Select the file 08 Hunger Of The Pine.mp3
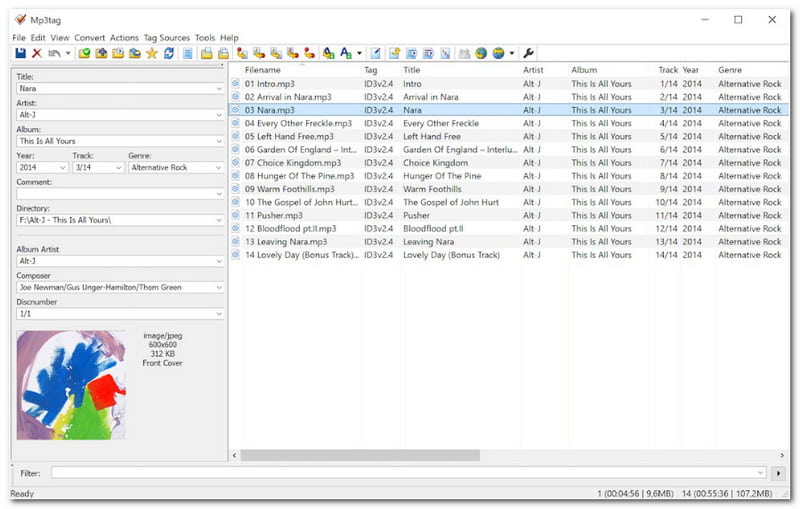 tap(299, 176)
